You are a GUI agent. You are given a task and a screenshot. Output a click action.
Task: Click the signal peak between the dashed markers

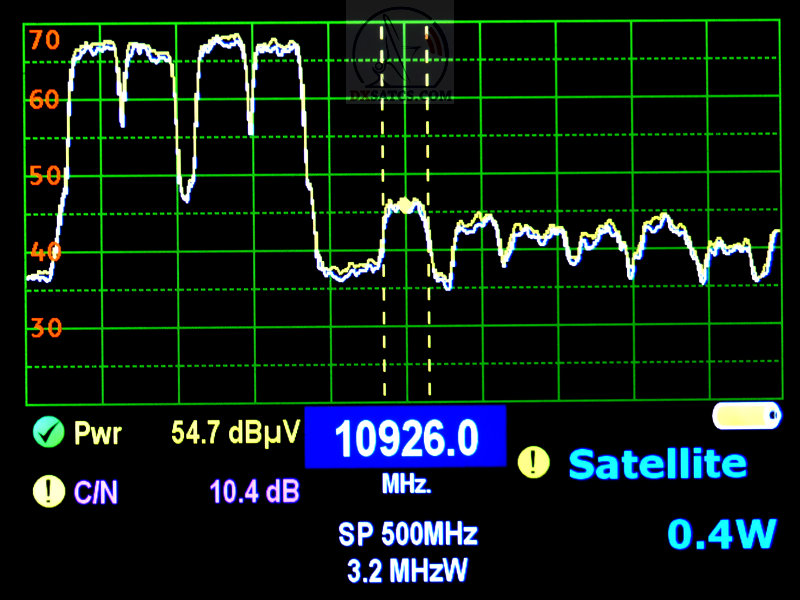406,205
